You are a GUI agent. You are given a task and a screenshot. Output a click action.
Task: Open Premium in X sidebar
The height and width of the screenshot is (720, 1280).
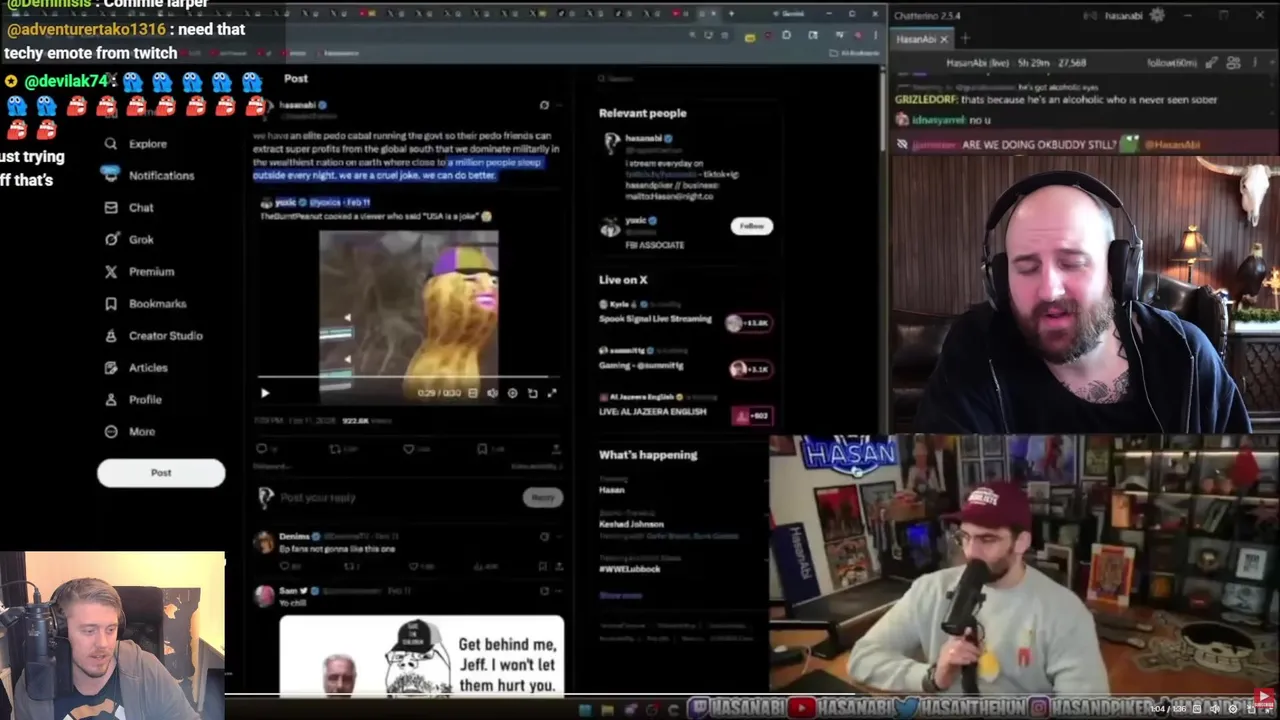click(x=139, y=271)
